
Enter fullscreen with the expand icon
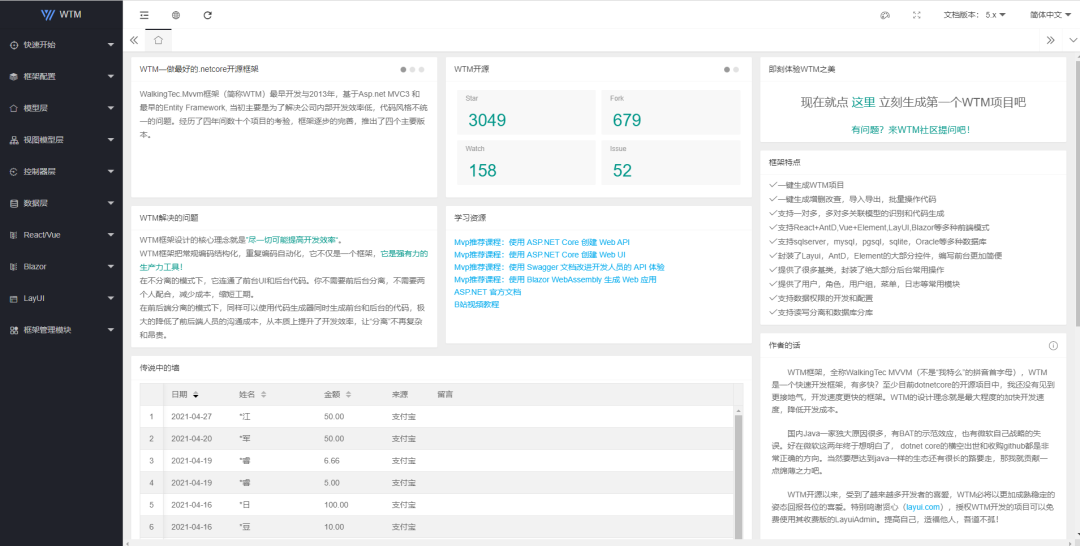(x=917, y=15)
